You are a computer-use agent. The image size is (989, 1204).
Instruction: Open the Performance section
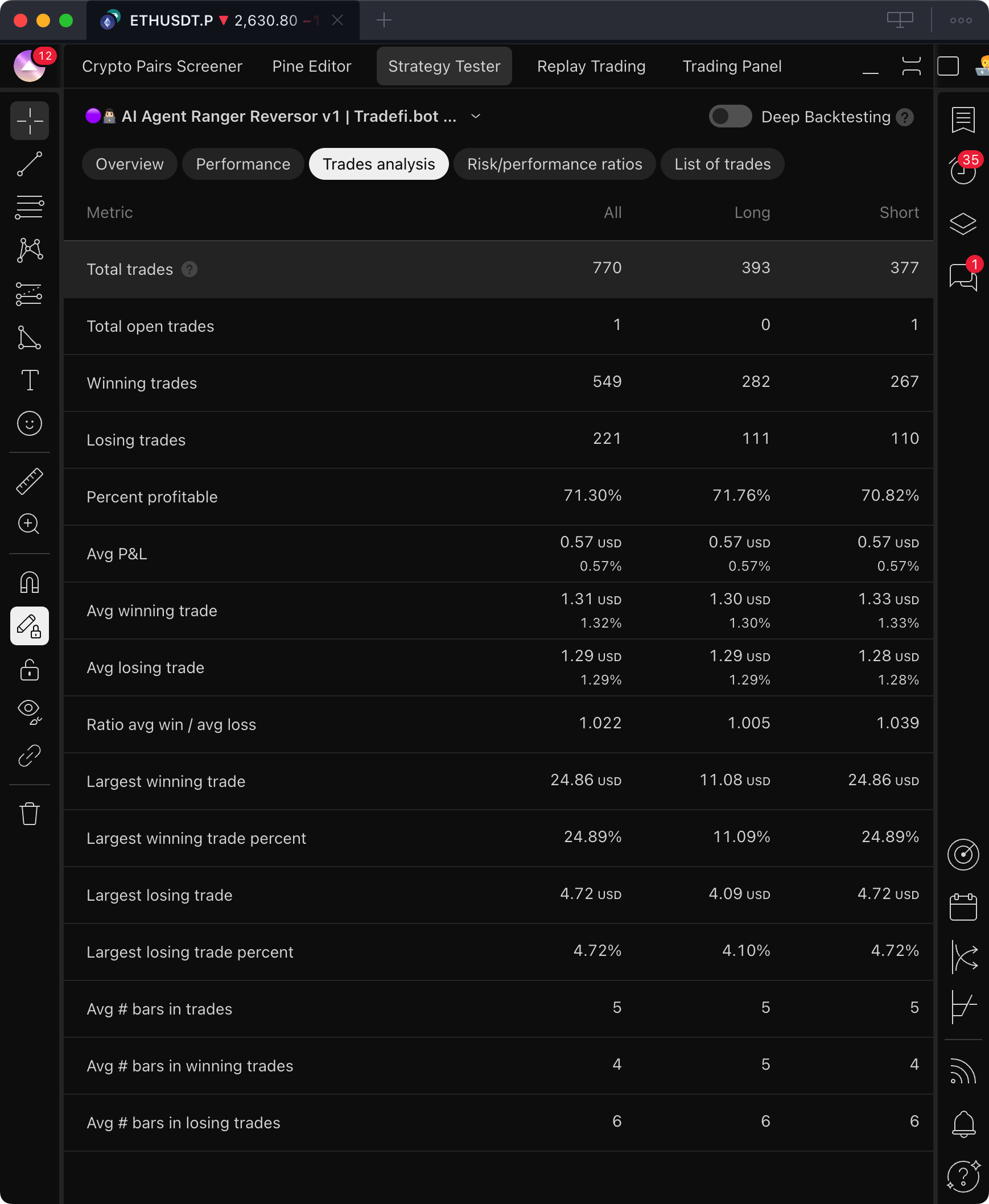coord(242,164)
